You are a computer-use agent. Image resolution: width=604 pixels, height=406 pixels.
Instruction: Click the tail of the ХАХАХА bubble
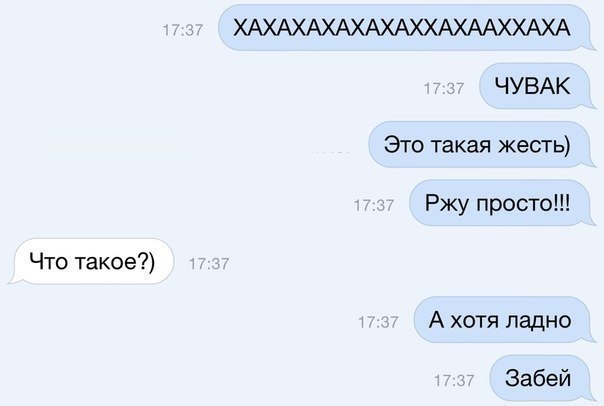point(590,45)
